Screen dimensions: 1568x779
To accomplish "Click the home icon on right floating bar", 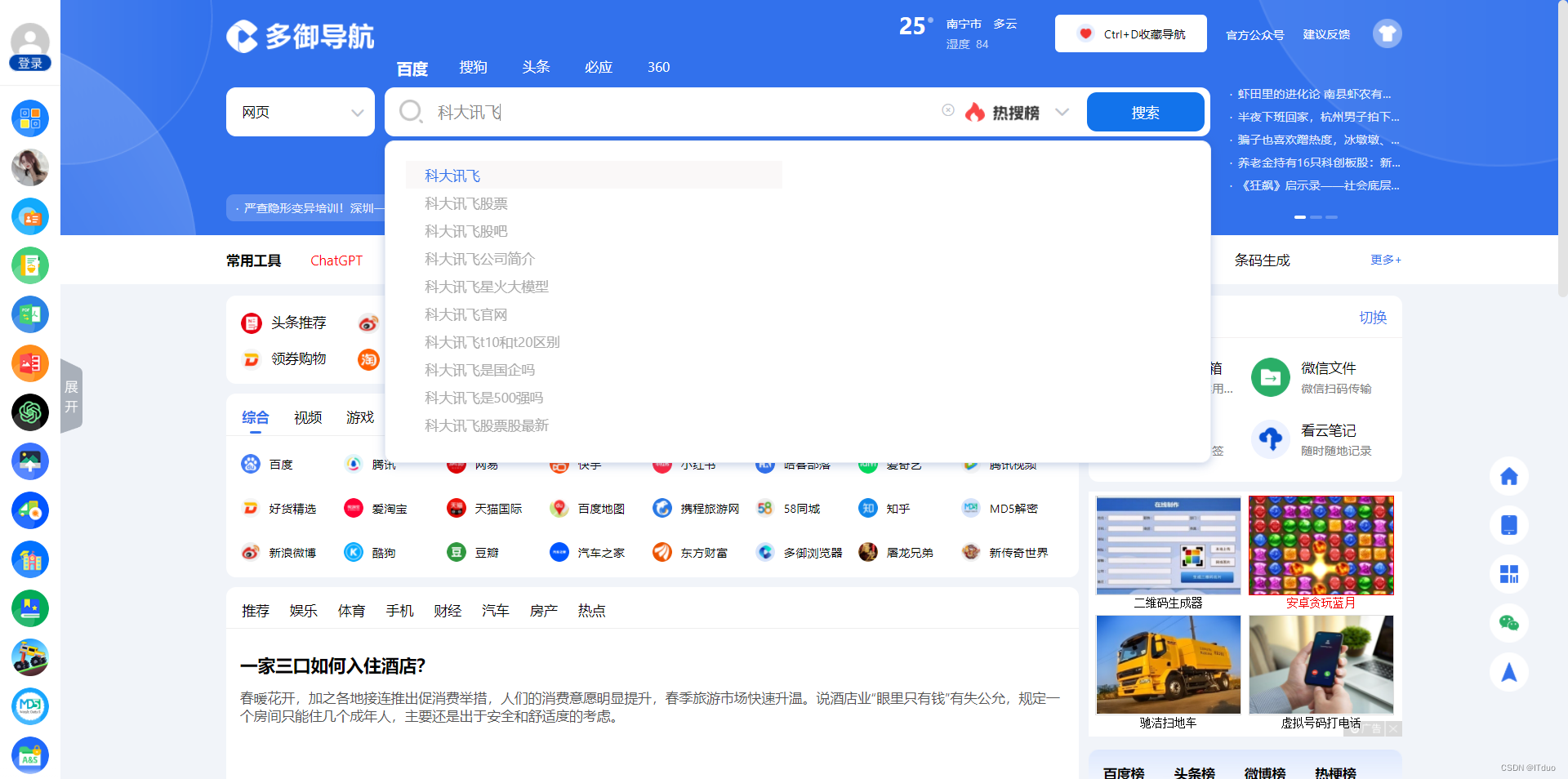I will point(1509,476).
